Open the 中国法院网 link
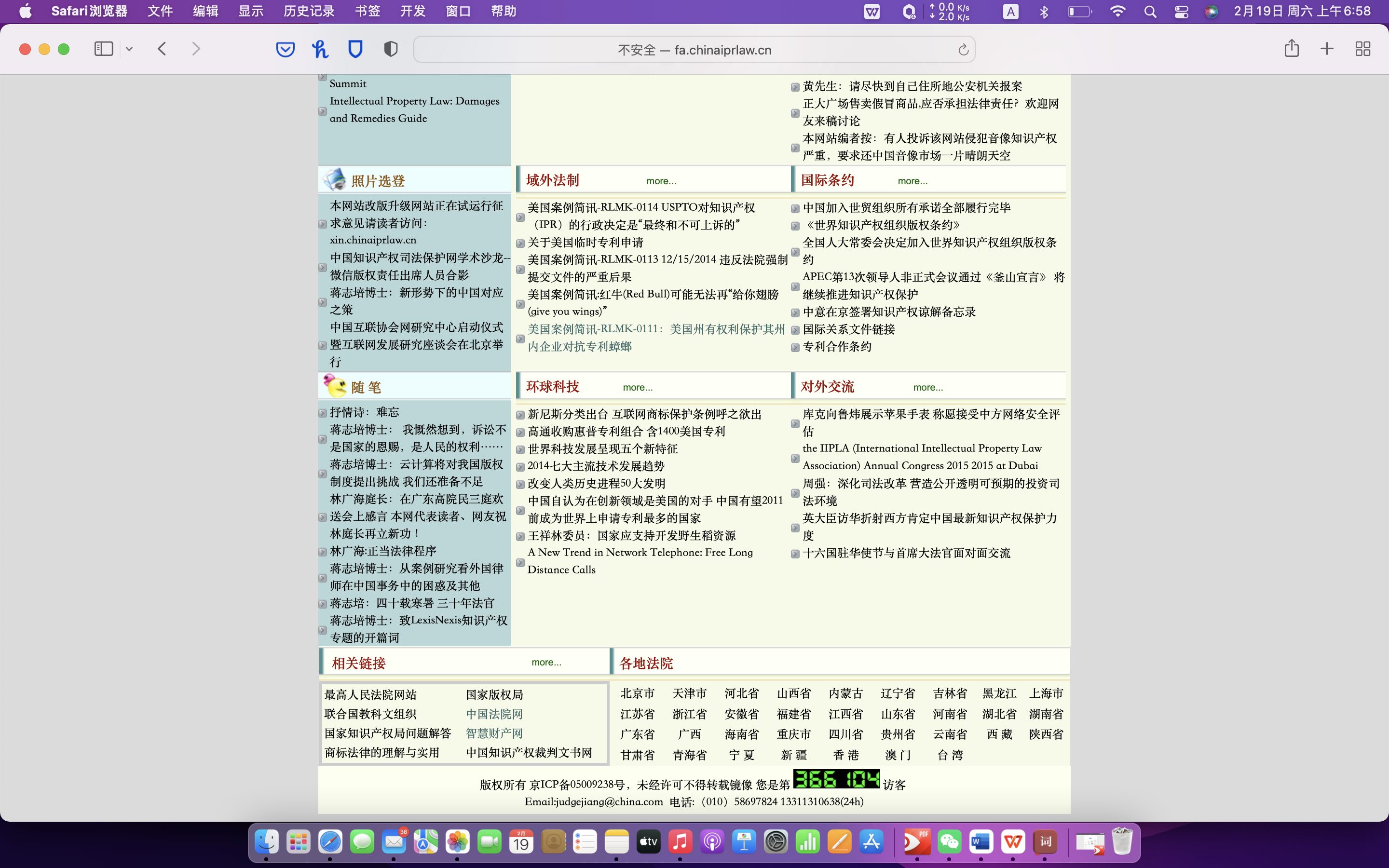This screenshot has height=868, width=1389. pyautogui.click(x=493, y=714)
